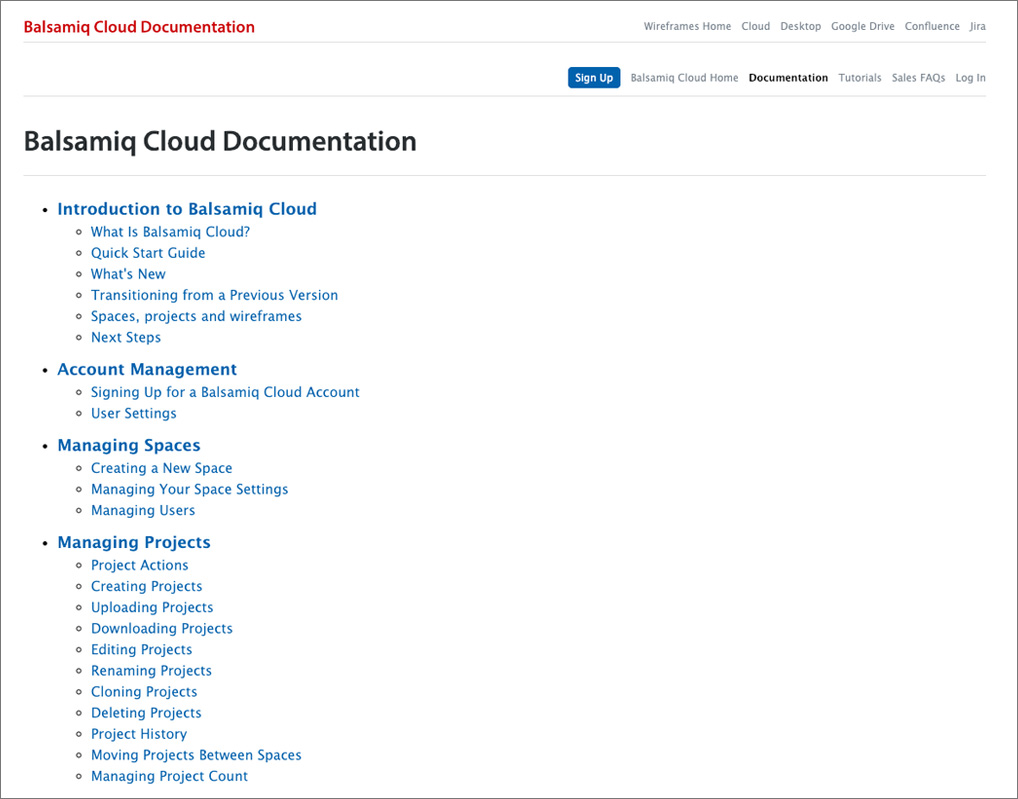Viewport: 1018px width, 799px height.
Task: View the What's New page
Action: click(128, 274)
